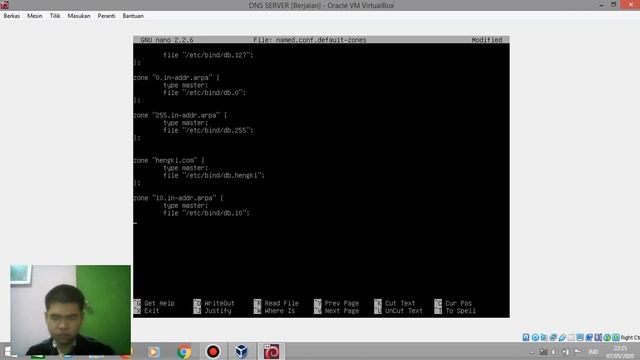Click the line file "/etc/bind/db.127"

[208, 55]
